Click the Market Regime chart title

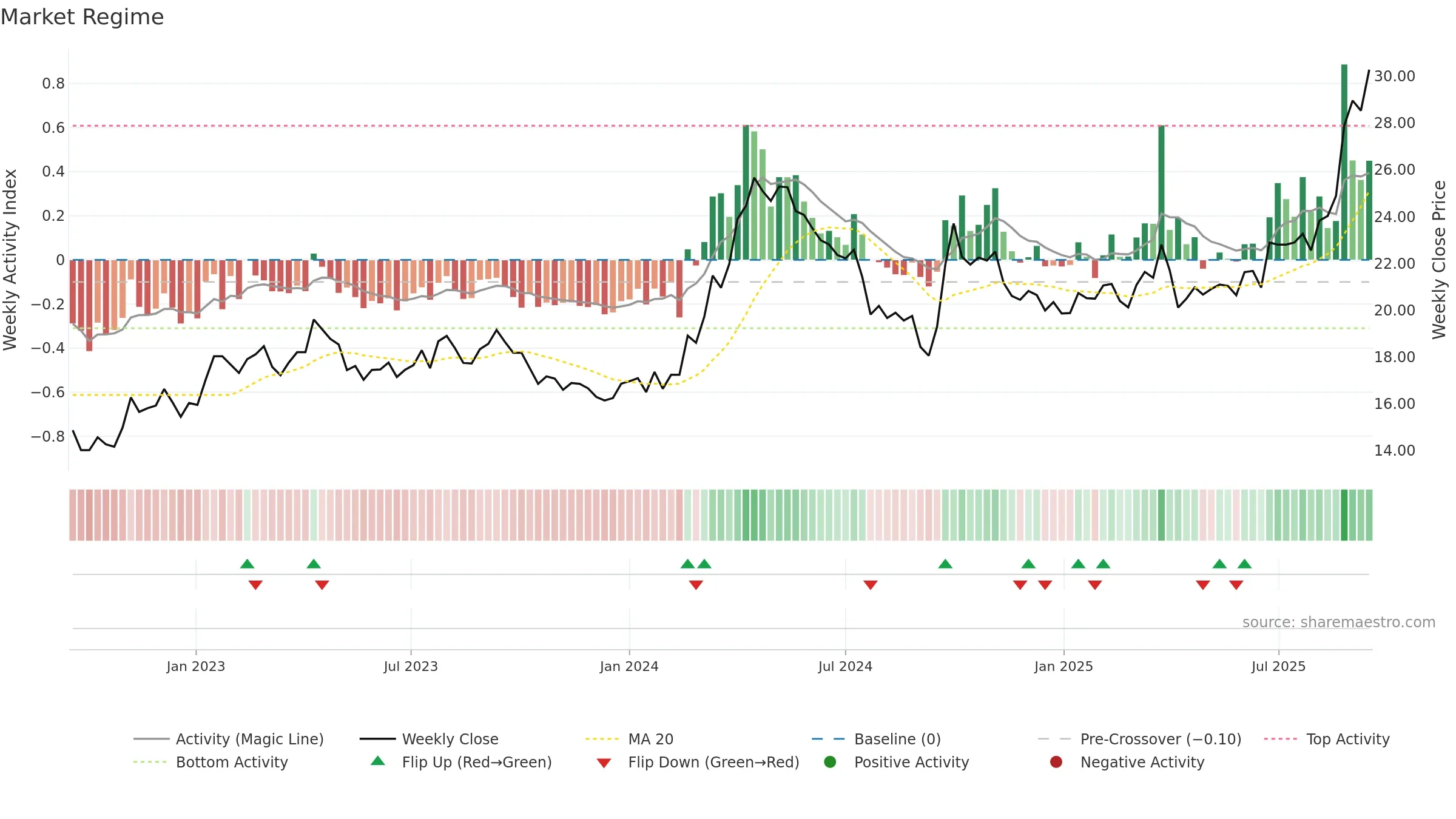click(83, 17)
